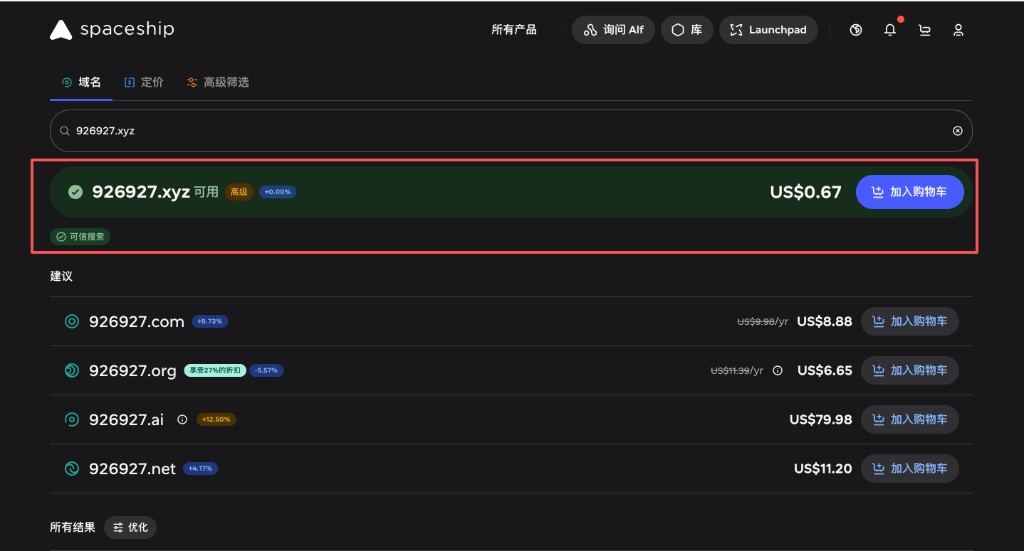The image size is (1024, 551).
Task: Click the icon left of 926927.com
Action: tap(72, 321)
